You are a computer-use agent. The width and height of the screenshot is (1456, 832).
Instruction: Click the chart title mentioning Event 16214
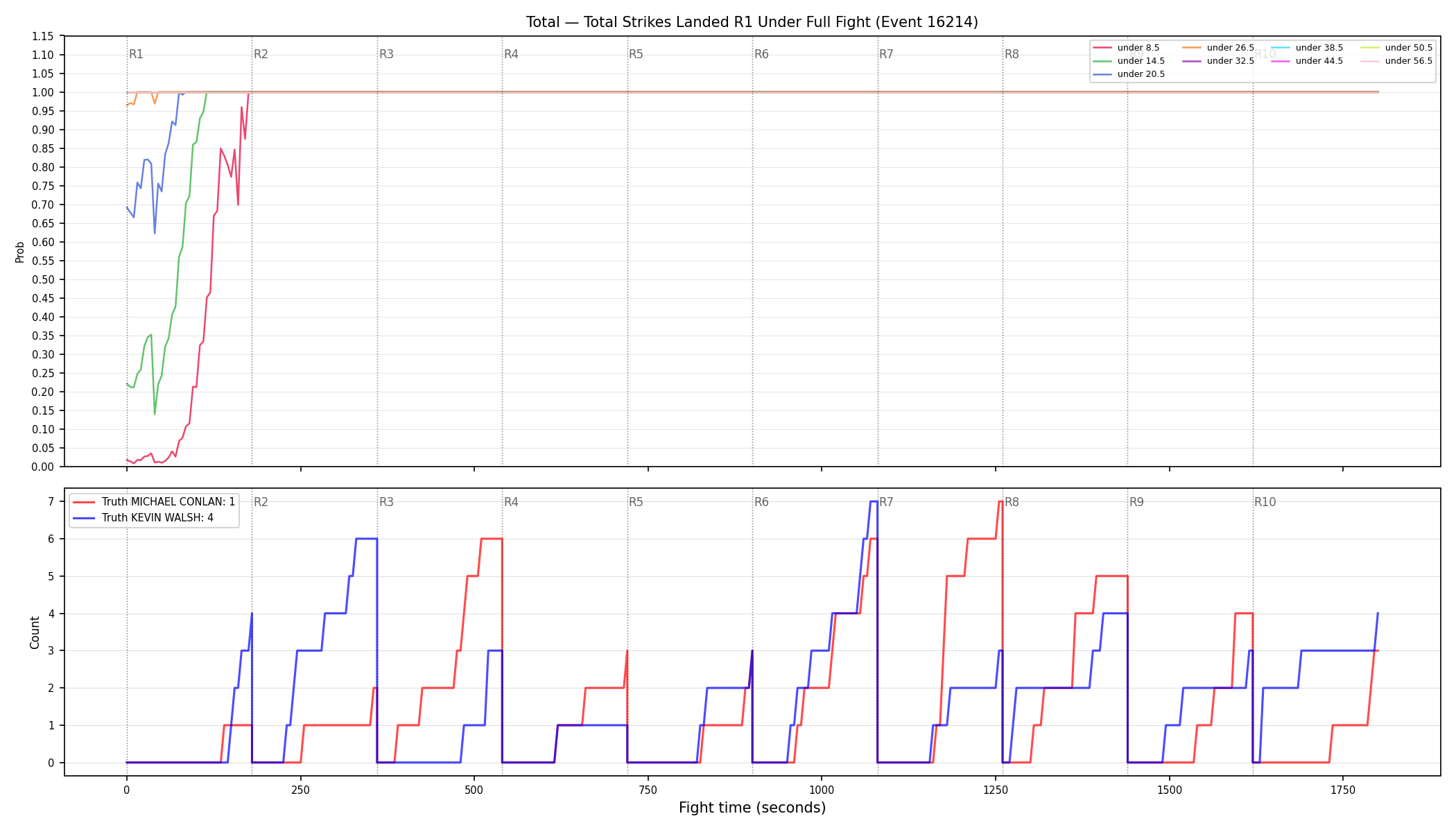[752, 22]
